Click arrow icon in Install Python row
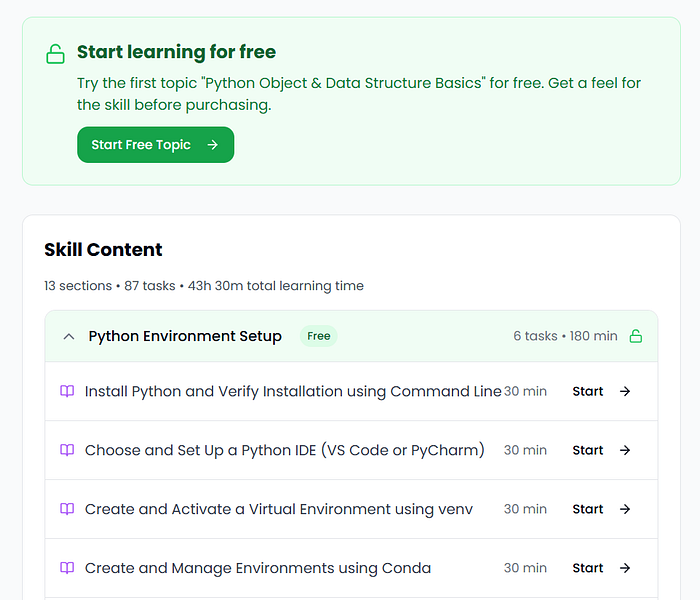This screenshot has height=600, width=700. (x=625, y=391)
